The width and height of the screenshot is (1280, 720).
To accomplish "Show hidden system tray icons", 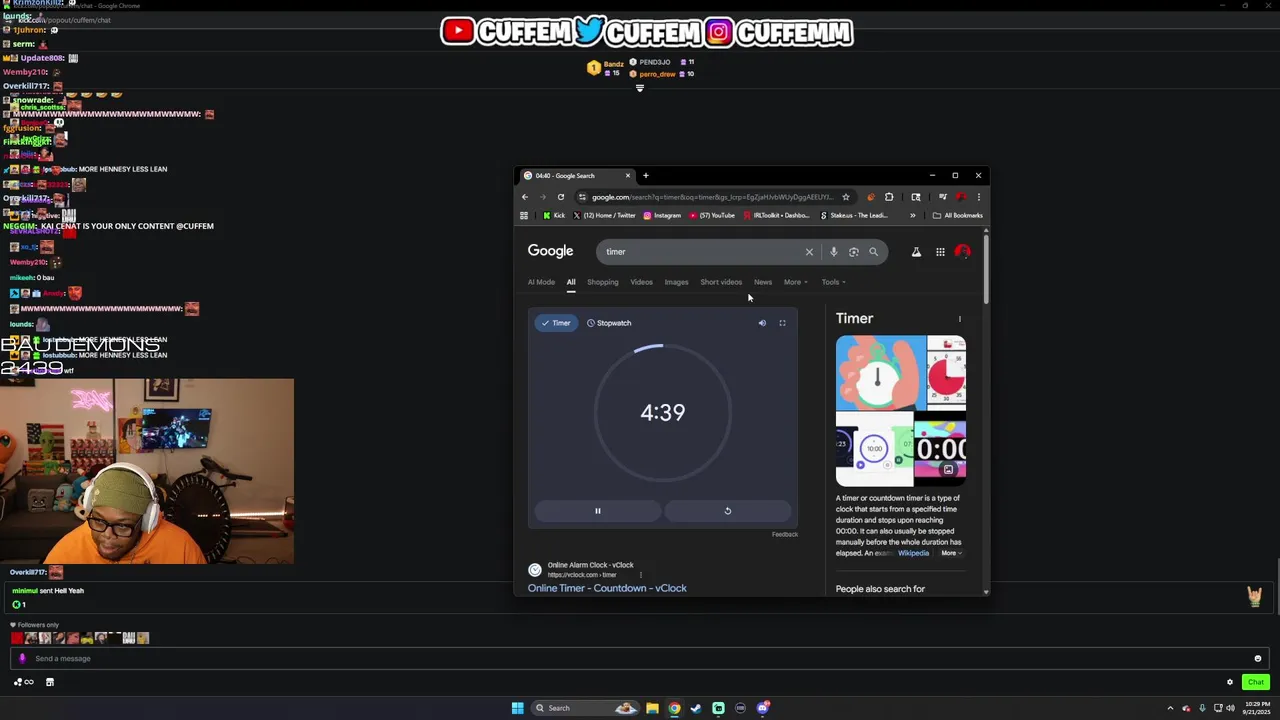I will click(x=1170, y=708).
